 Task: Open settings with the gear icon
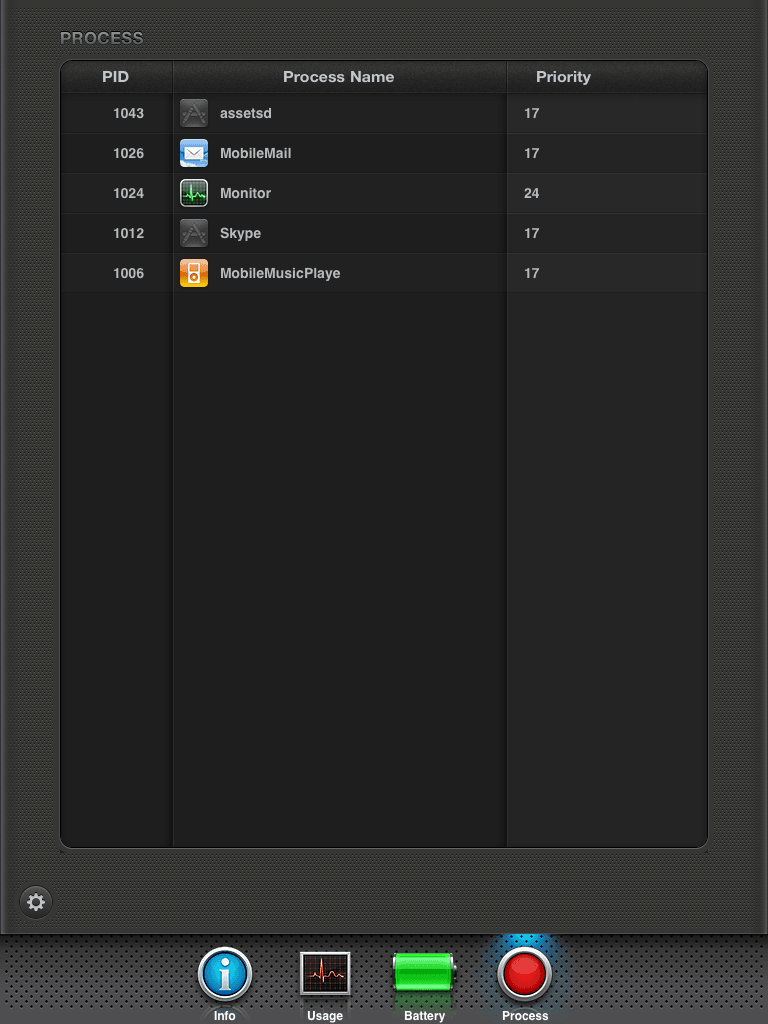coord(36,902)
